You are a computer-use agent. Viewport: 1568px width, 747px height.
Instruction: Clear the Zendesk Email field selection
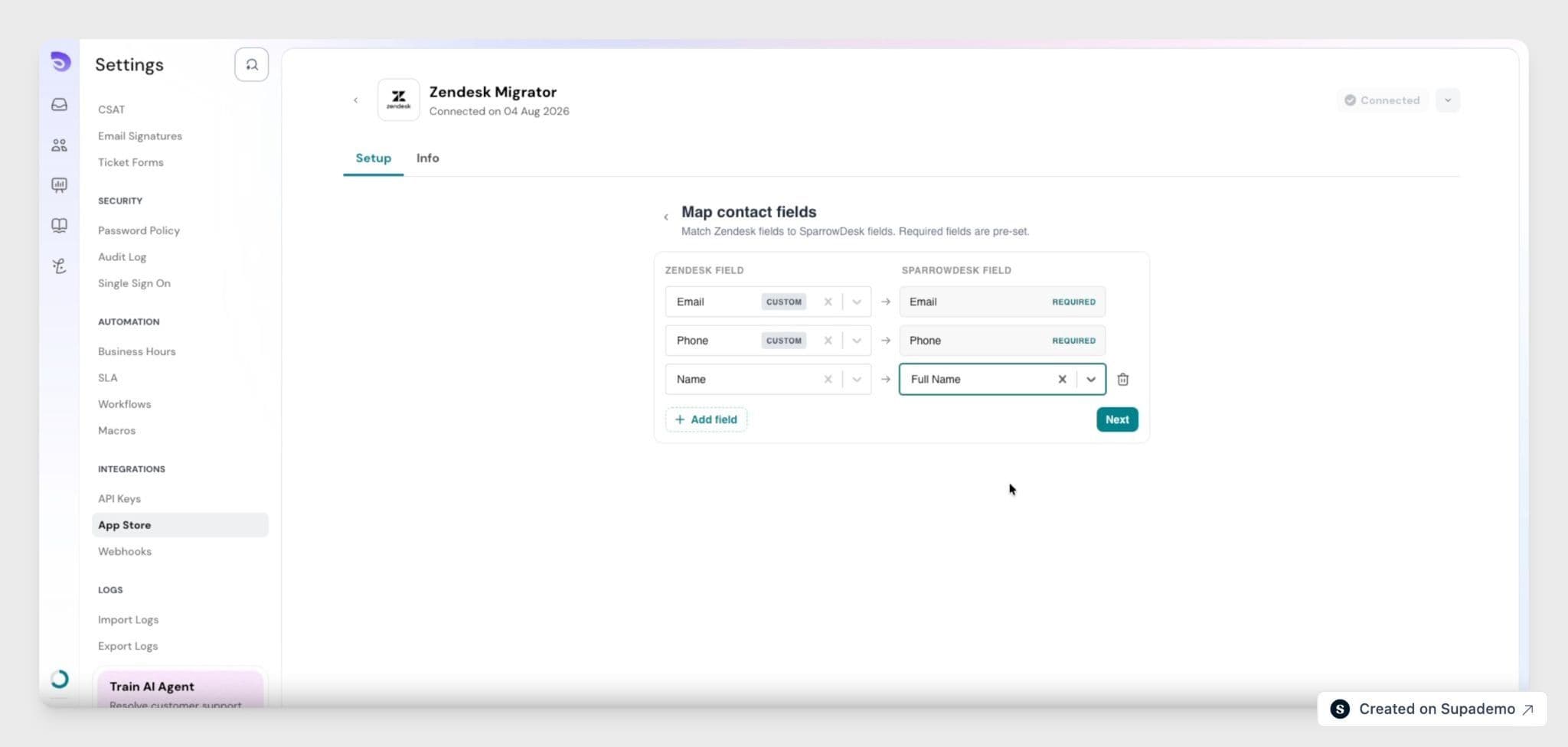(x=828, y=302)
